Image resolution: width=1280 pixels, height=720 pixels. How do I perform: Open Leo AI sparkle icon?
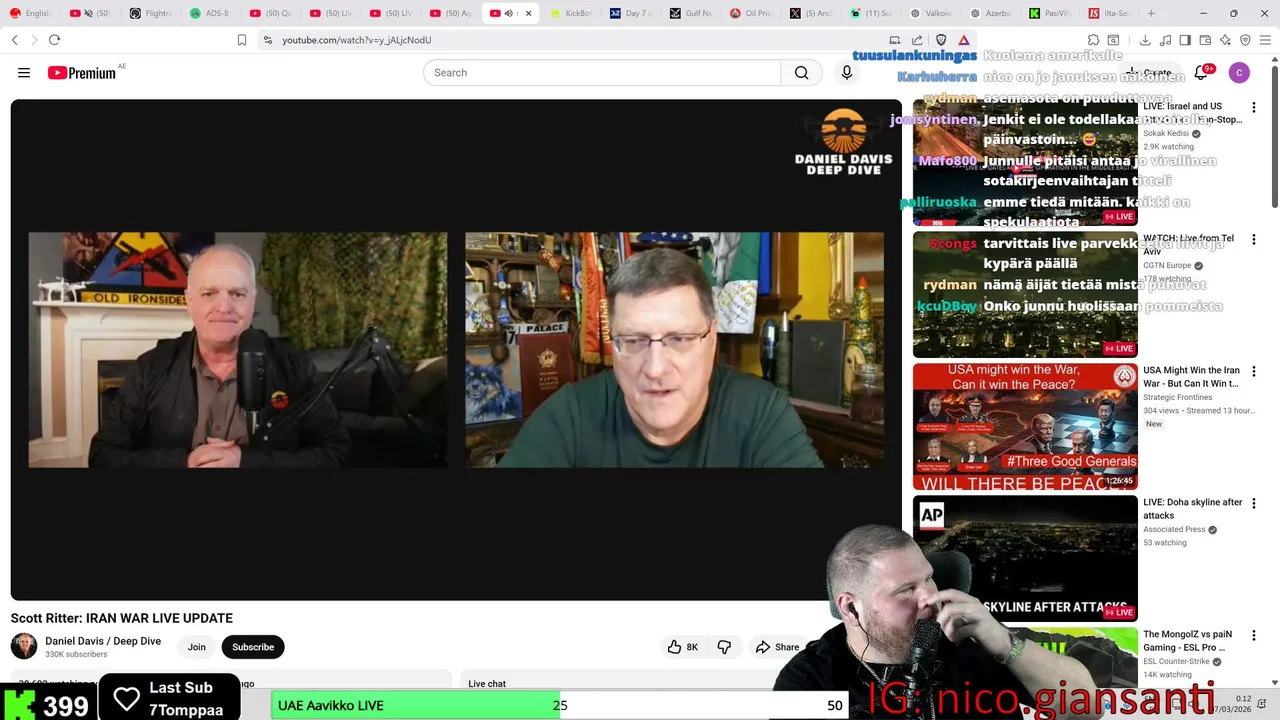click(1225, 40)
